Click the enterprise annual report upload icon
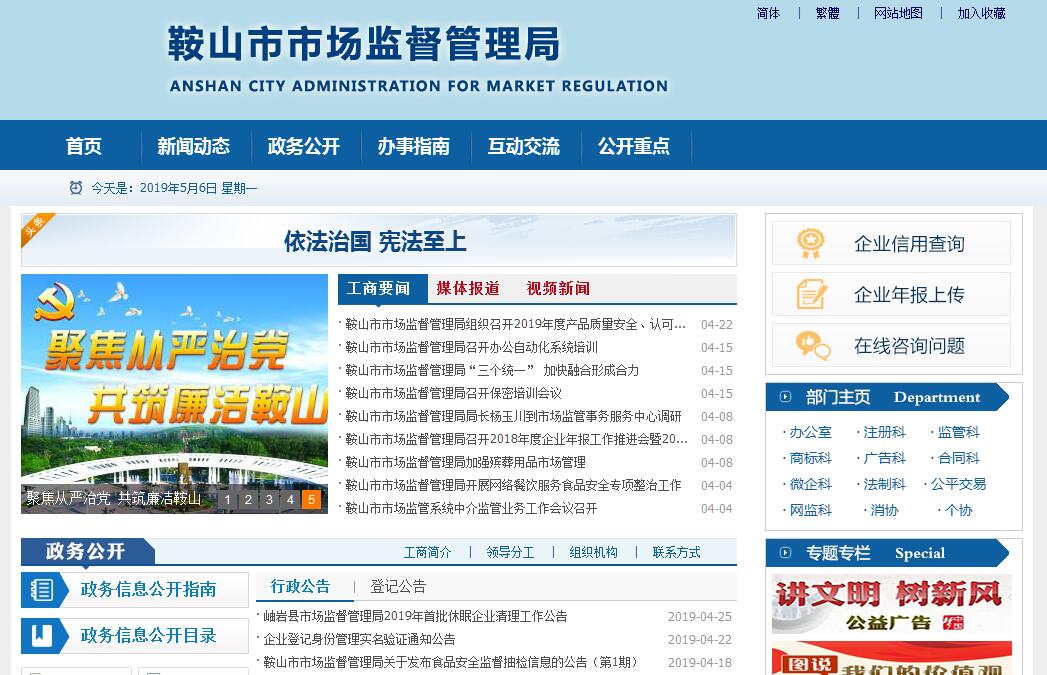The height and width of the screenshot is (675, 1047). point(811,294)
